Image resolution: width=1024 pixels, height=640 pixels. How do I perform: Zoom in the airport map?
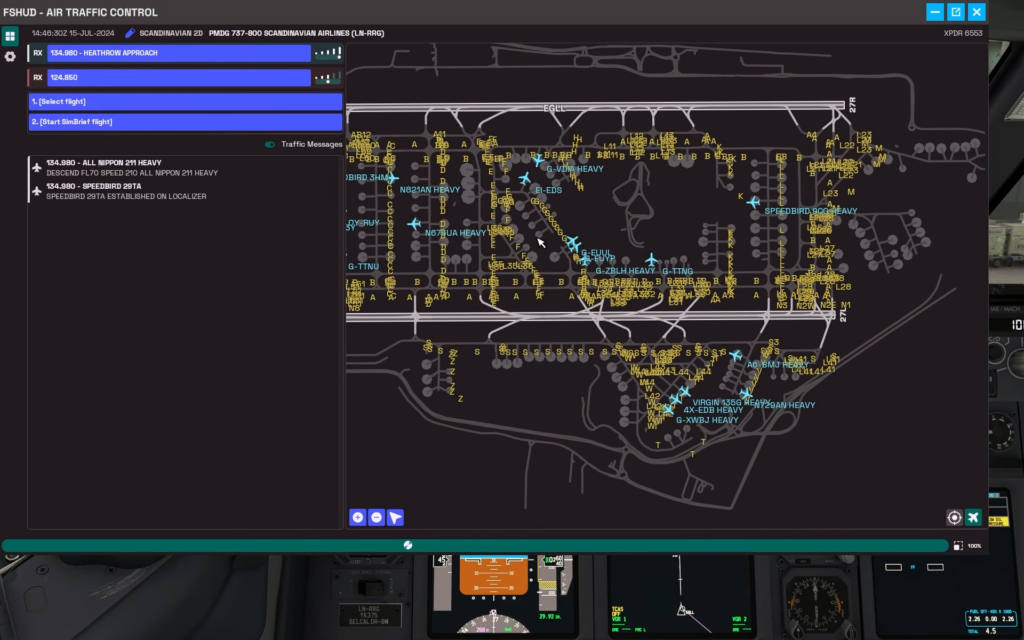(x=357, y=517)
